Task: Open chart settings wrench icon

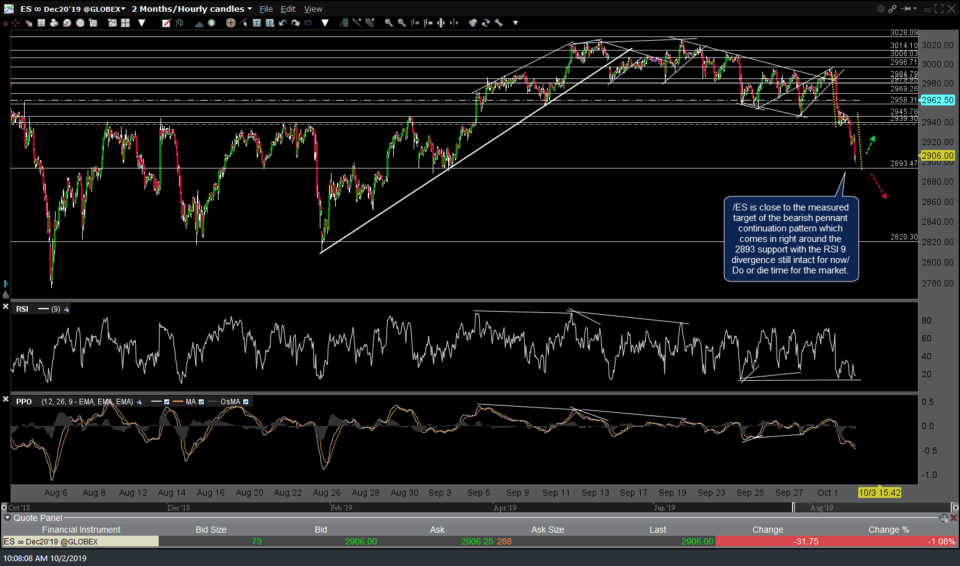Action: click(498, 23)
